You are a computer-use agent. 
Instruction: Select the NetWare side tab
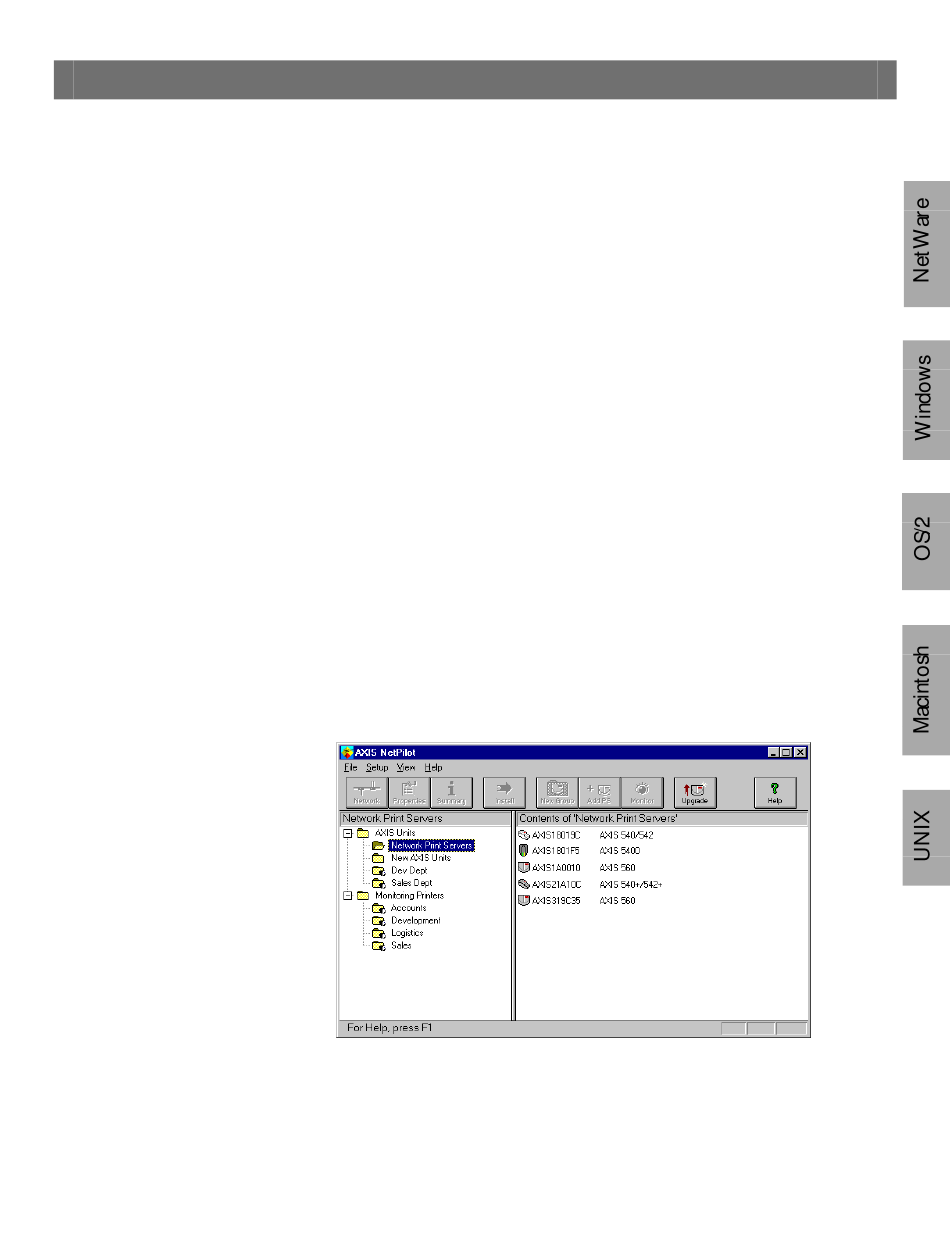tap(928, 245)
